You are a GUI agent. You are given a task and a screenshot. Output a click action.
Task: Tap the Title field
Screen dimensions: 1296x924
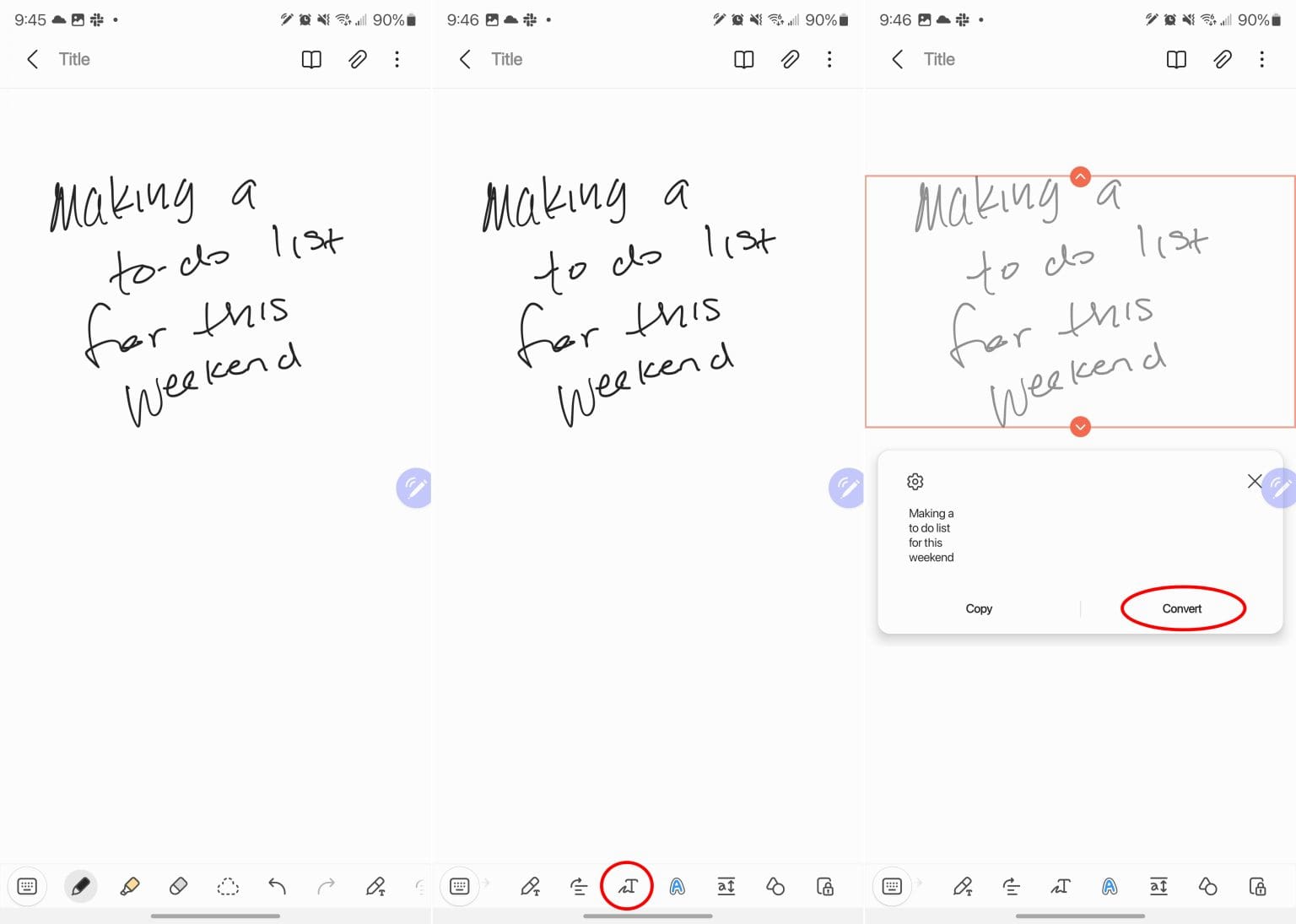73,59
